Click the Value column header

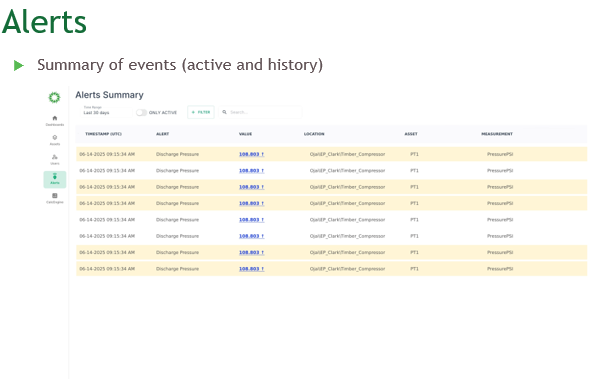tap(246, 134)
